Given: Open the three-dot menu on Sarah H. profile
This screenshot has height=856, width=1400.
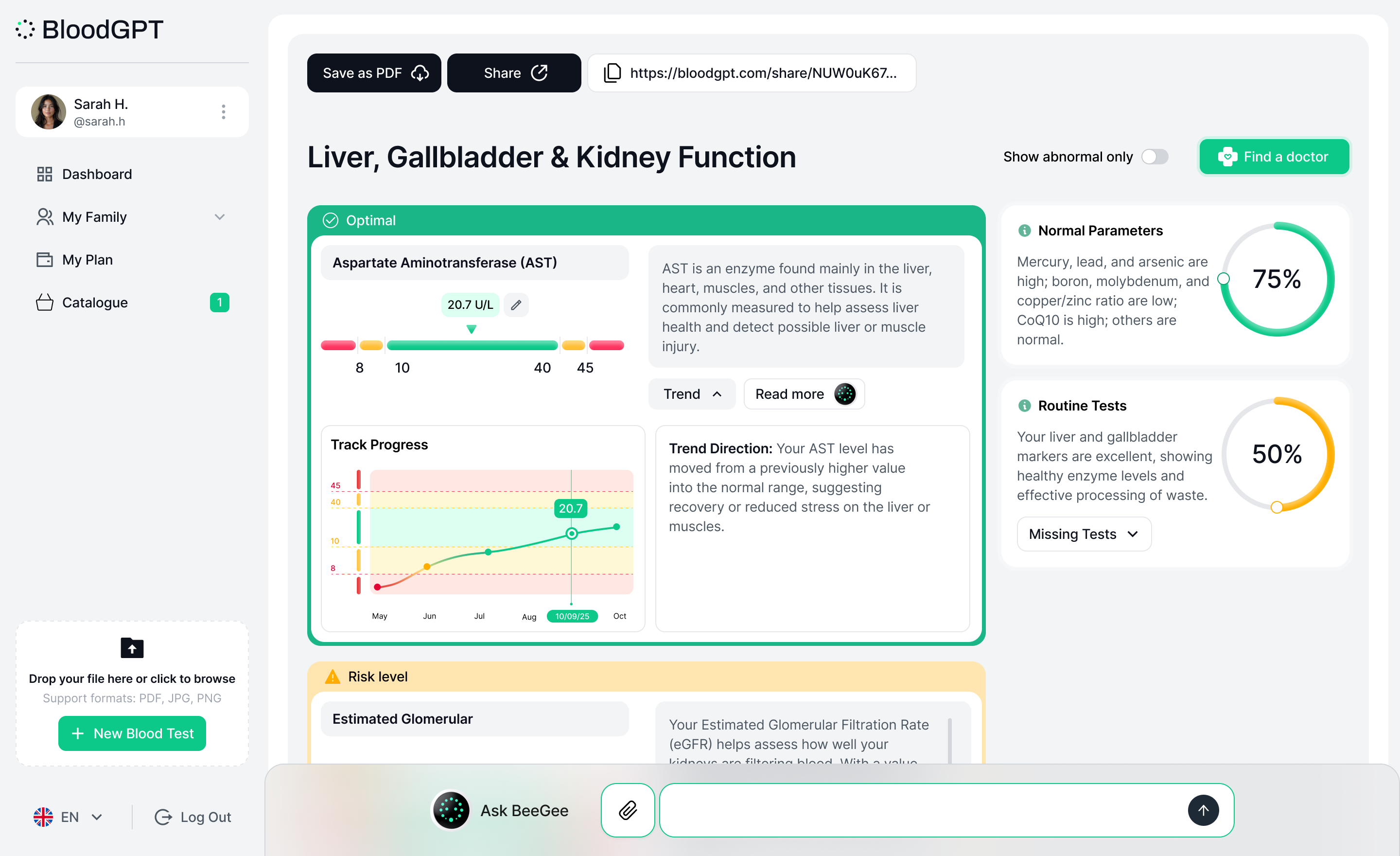Looking at the screenshot, I should click(223, 112).
